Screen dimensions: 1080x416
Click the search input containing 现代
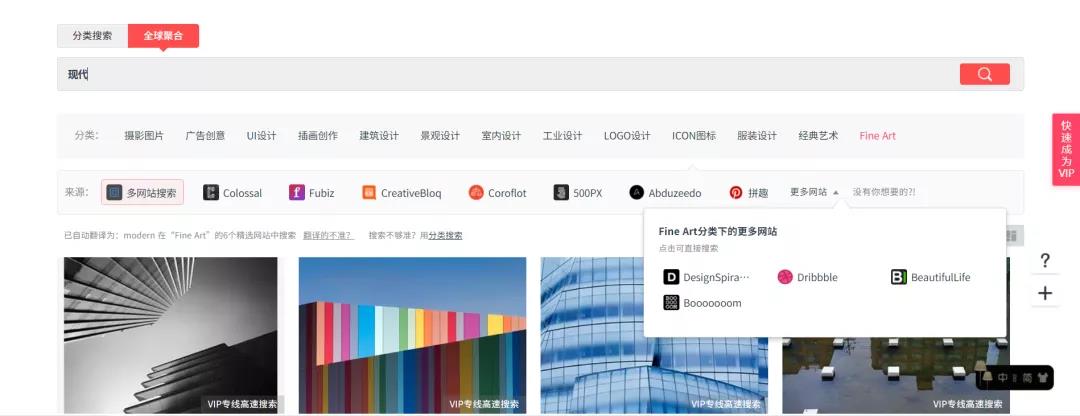[x=500, y=74]
